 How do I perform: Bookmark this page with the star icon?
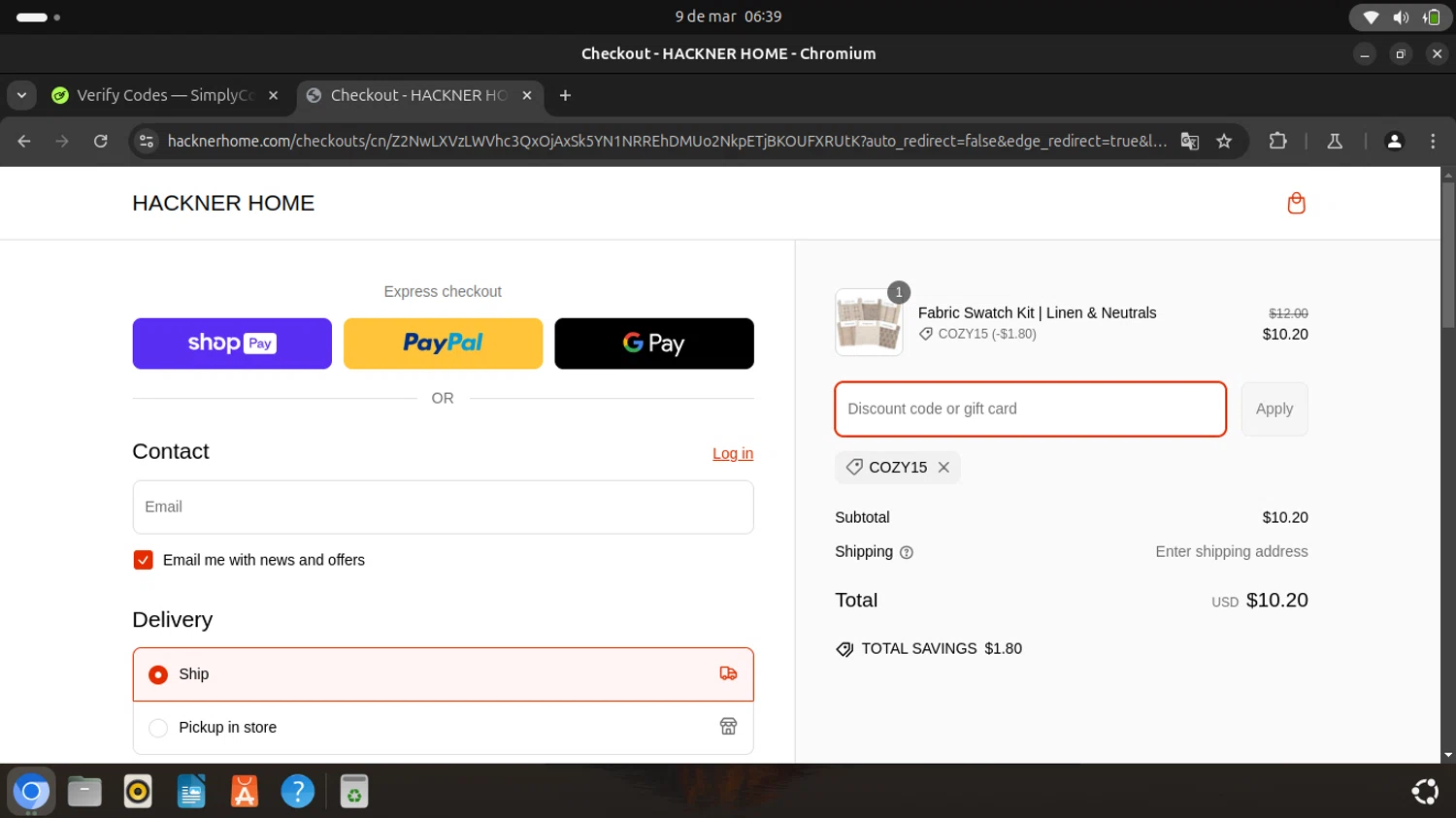coord(1224,141)
